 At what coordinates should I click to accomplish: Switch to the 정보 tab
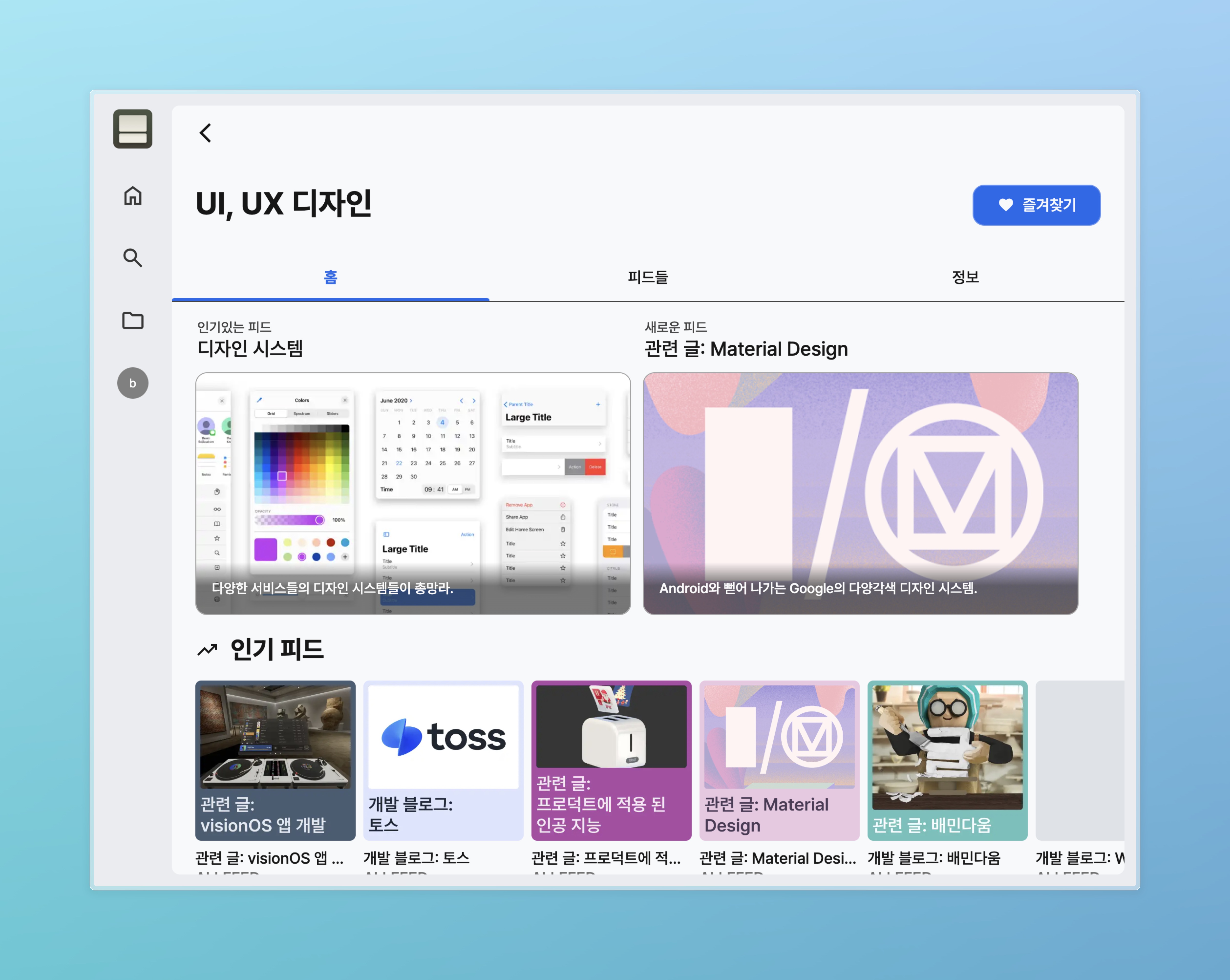click(965, 277)
